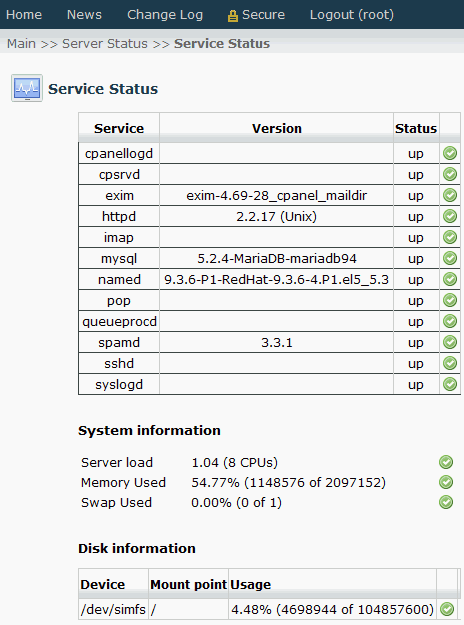Image resolution: width=464 pixels, height=625 pixels.
Task: Open the News menu item
Action: pyautogui.click(x=84, y=15)
